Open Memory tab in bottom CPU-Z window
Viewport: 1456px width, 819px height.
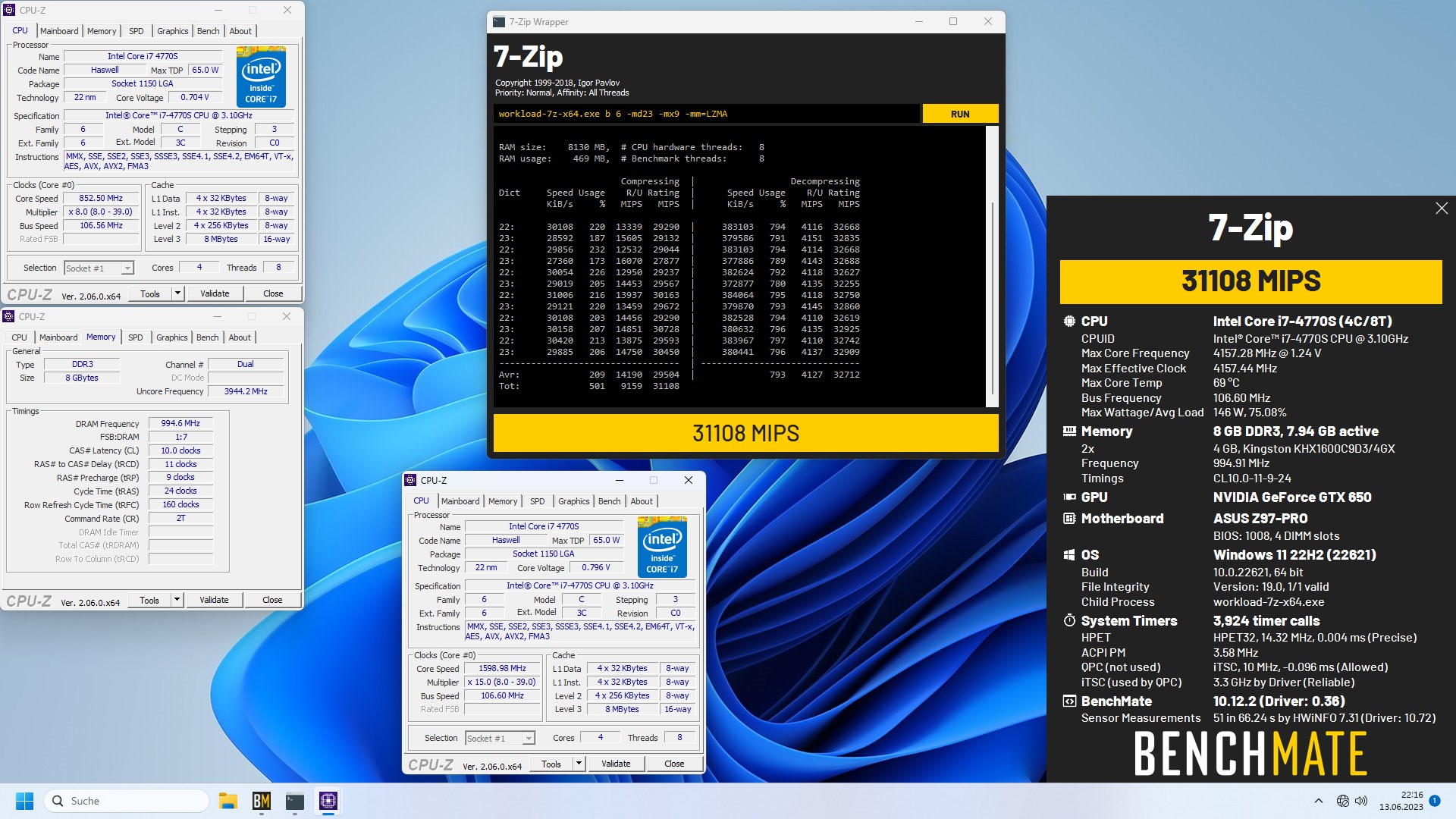click(503, 501)
